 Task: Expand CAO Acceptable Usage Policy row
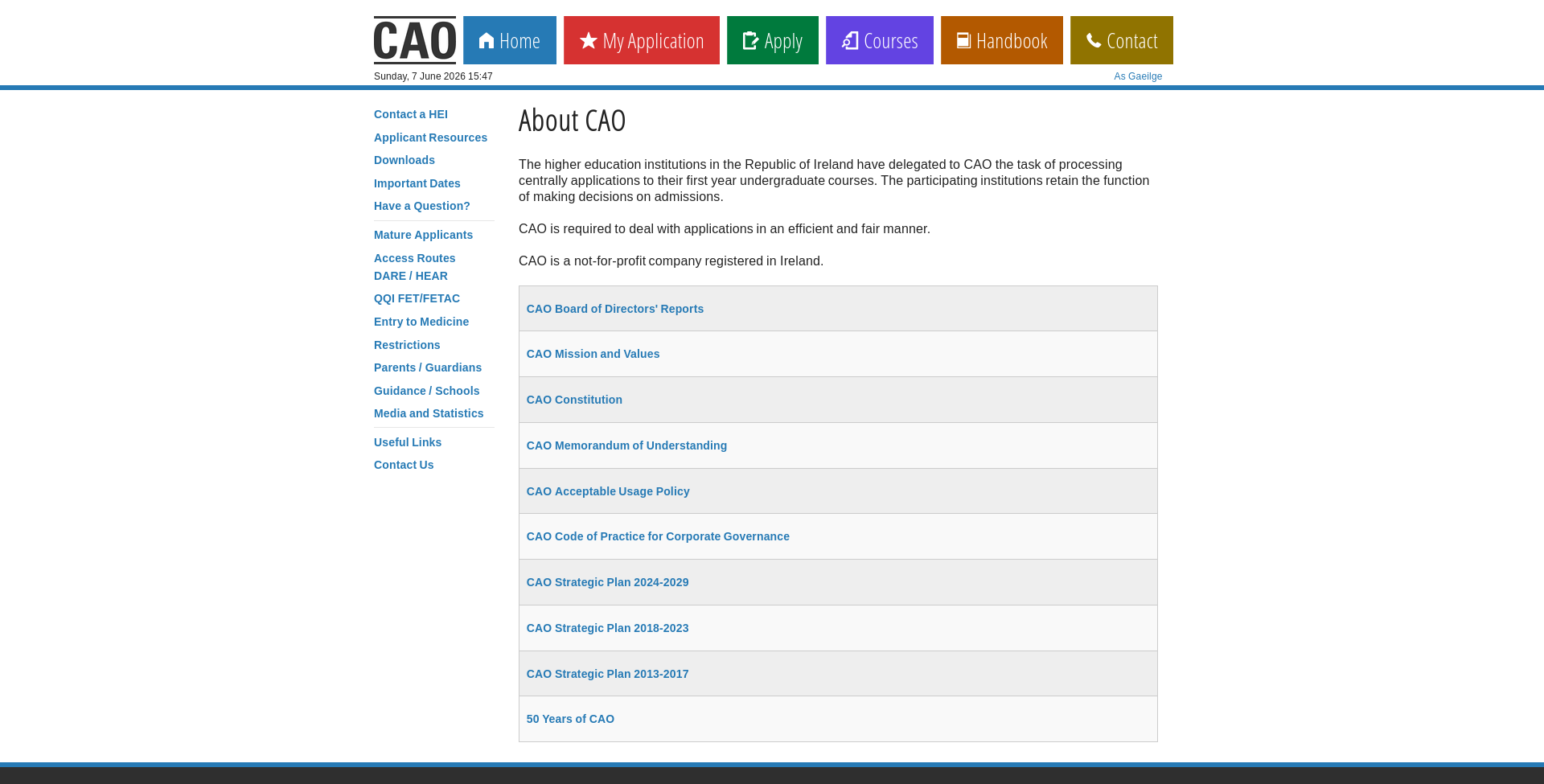(x=838, y=491)
